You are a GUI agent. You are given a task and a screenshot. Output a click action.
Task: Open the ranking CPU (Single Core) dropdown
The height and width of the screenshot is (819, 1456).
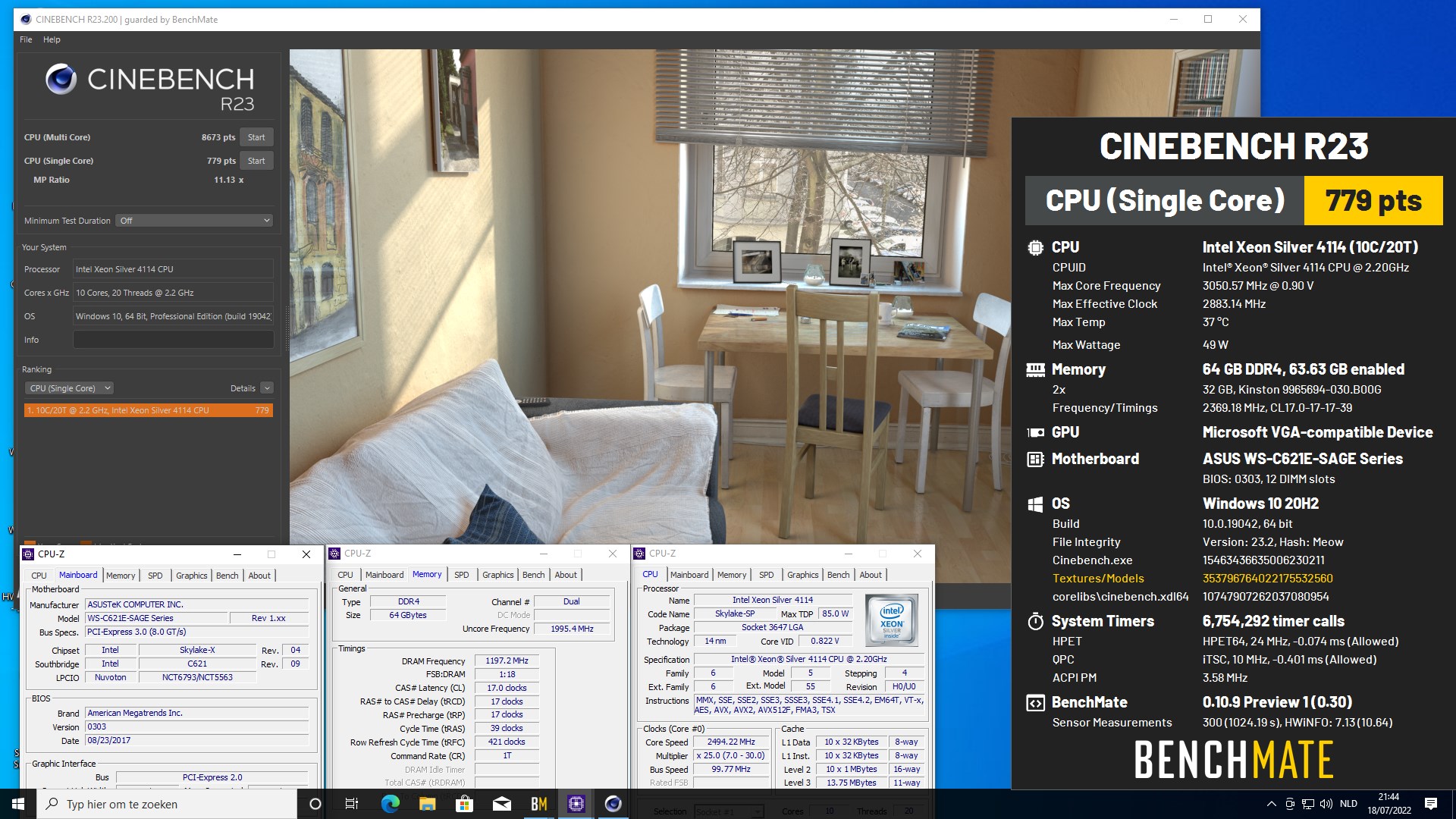coord(69,388)
